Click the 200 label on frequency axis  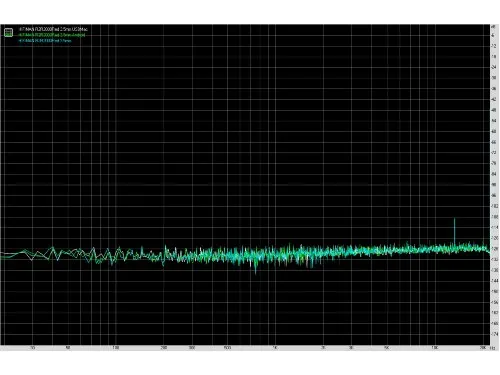pyautogui.click(x=164, y=348)
